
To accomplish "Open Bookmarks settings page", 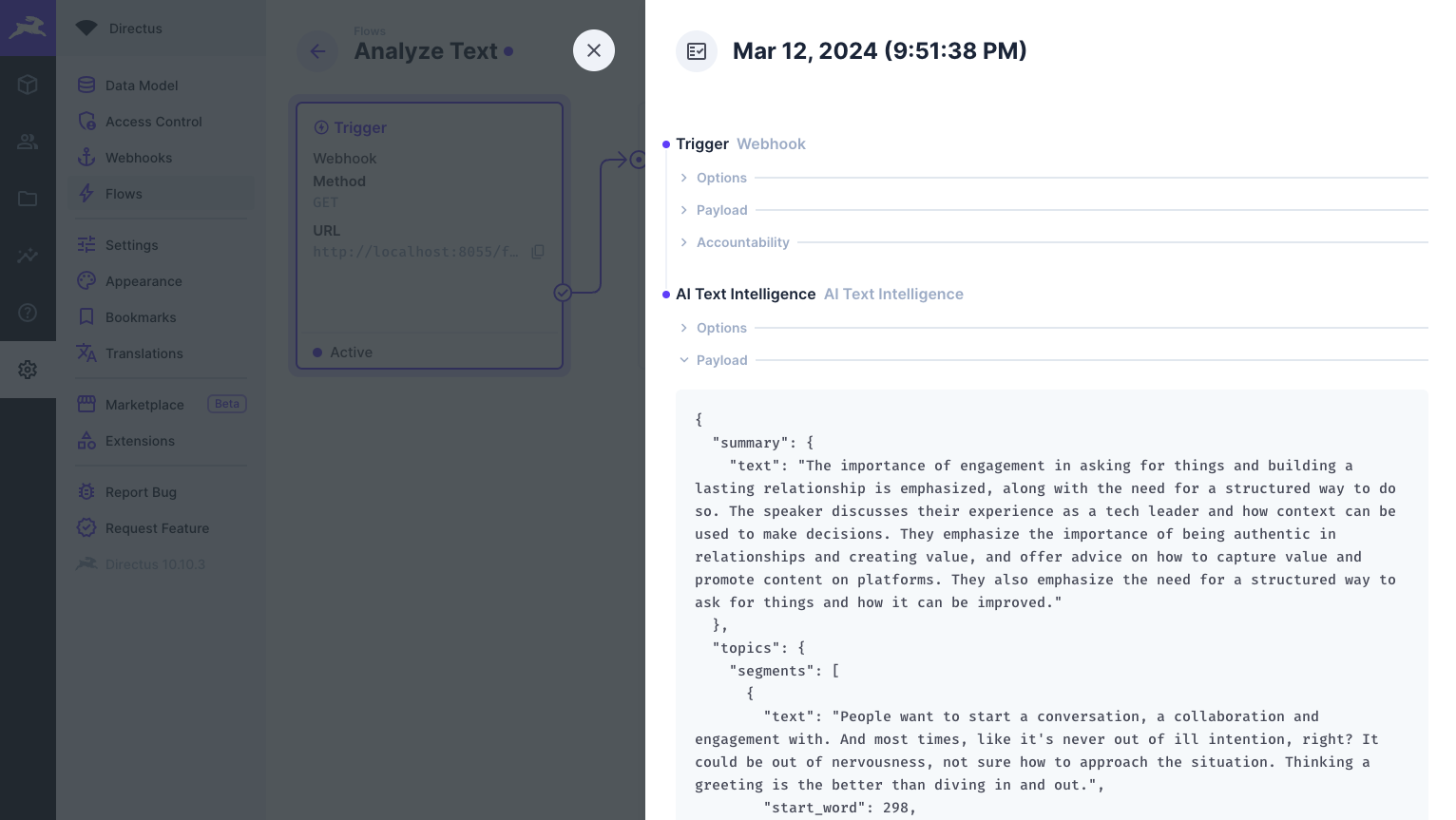I will tap(162, 316).
